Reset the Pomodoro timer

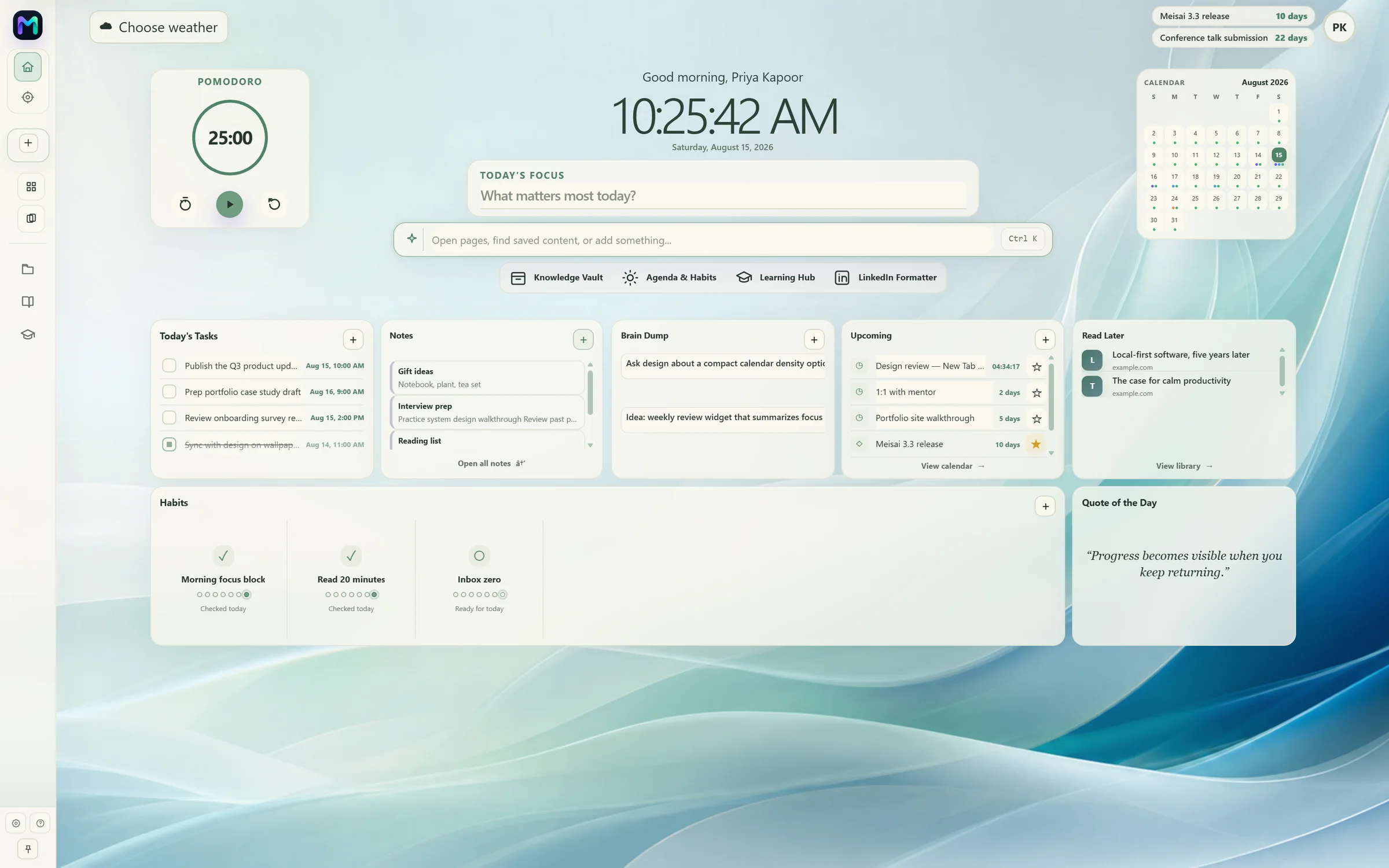pos(274,204)
